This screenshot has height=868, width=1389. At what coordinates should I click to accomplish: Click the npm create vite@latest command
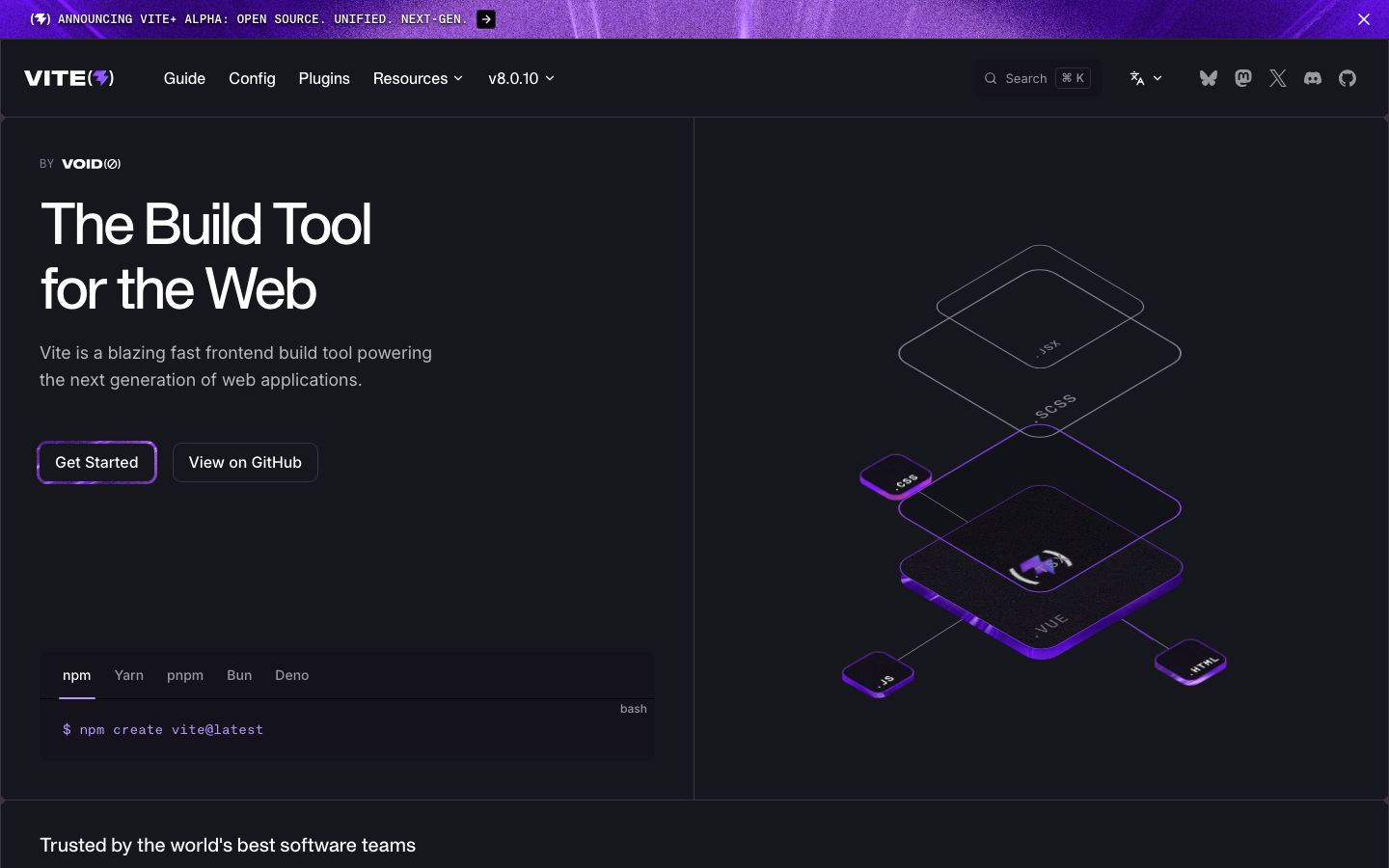click(163, 730)
